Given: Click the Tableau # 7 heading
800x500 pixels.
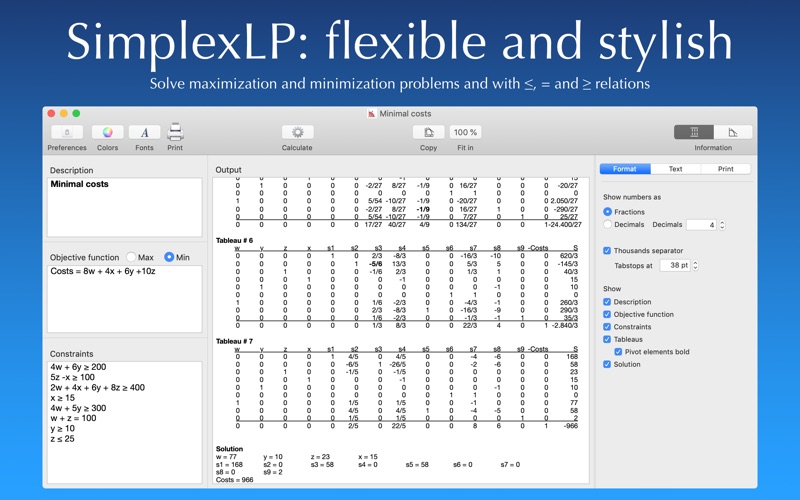Looking at the screenshot, I should [234, 341].
